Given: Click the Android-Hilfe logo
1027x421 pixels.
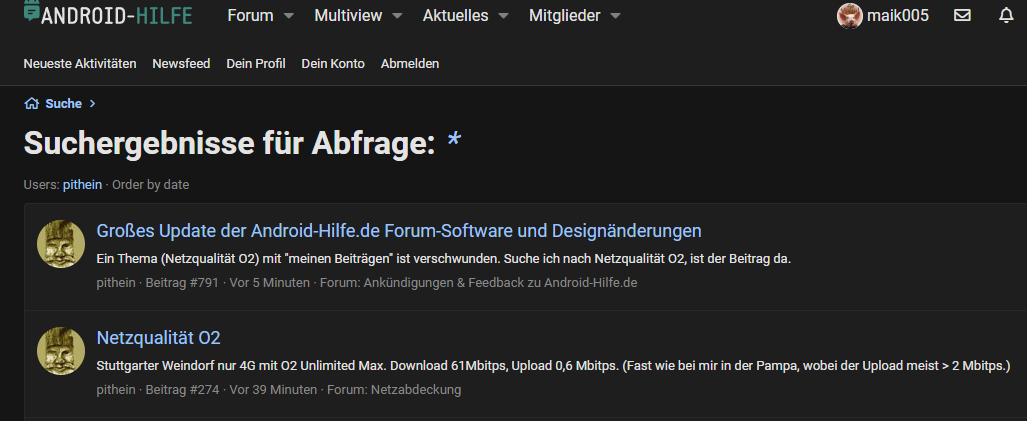Looking at the screenshot, I should tap(108, 15).
